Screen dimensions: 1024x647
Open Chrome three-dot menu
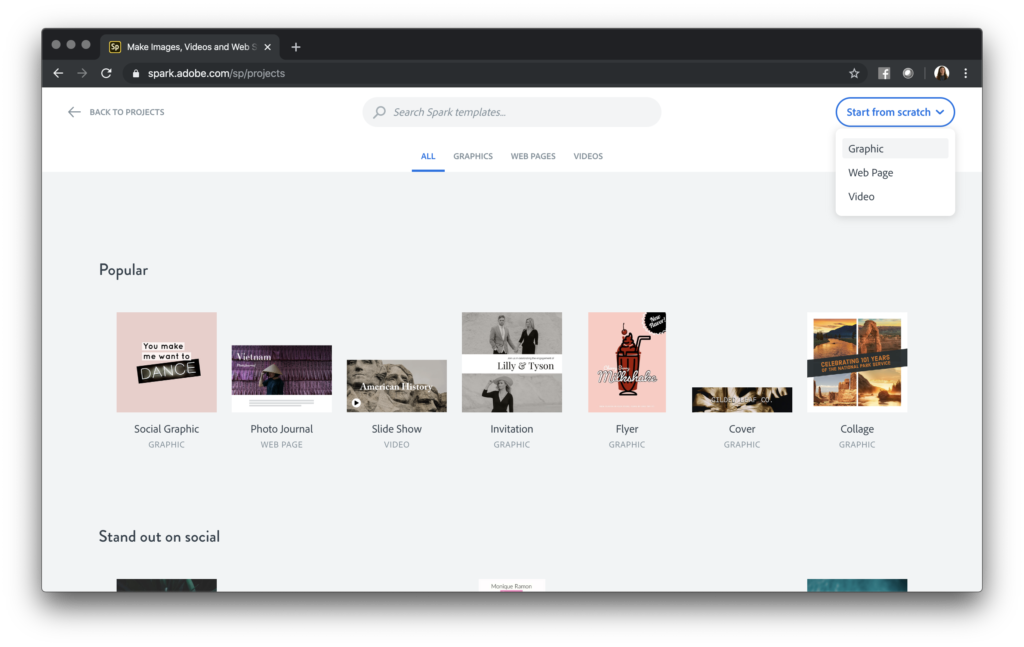point(965,73)
